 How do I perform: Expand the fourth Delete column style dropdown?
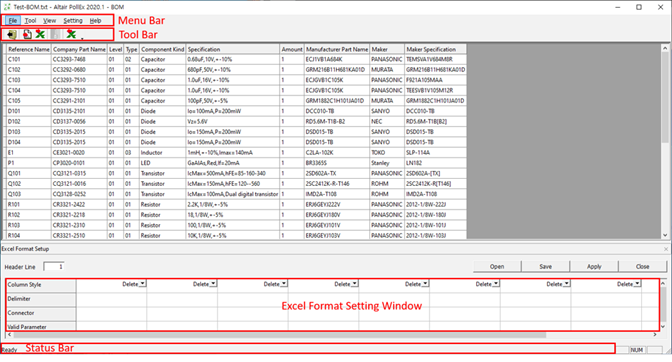pyautogui.click(x=354, y=284)
